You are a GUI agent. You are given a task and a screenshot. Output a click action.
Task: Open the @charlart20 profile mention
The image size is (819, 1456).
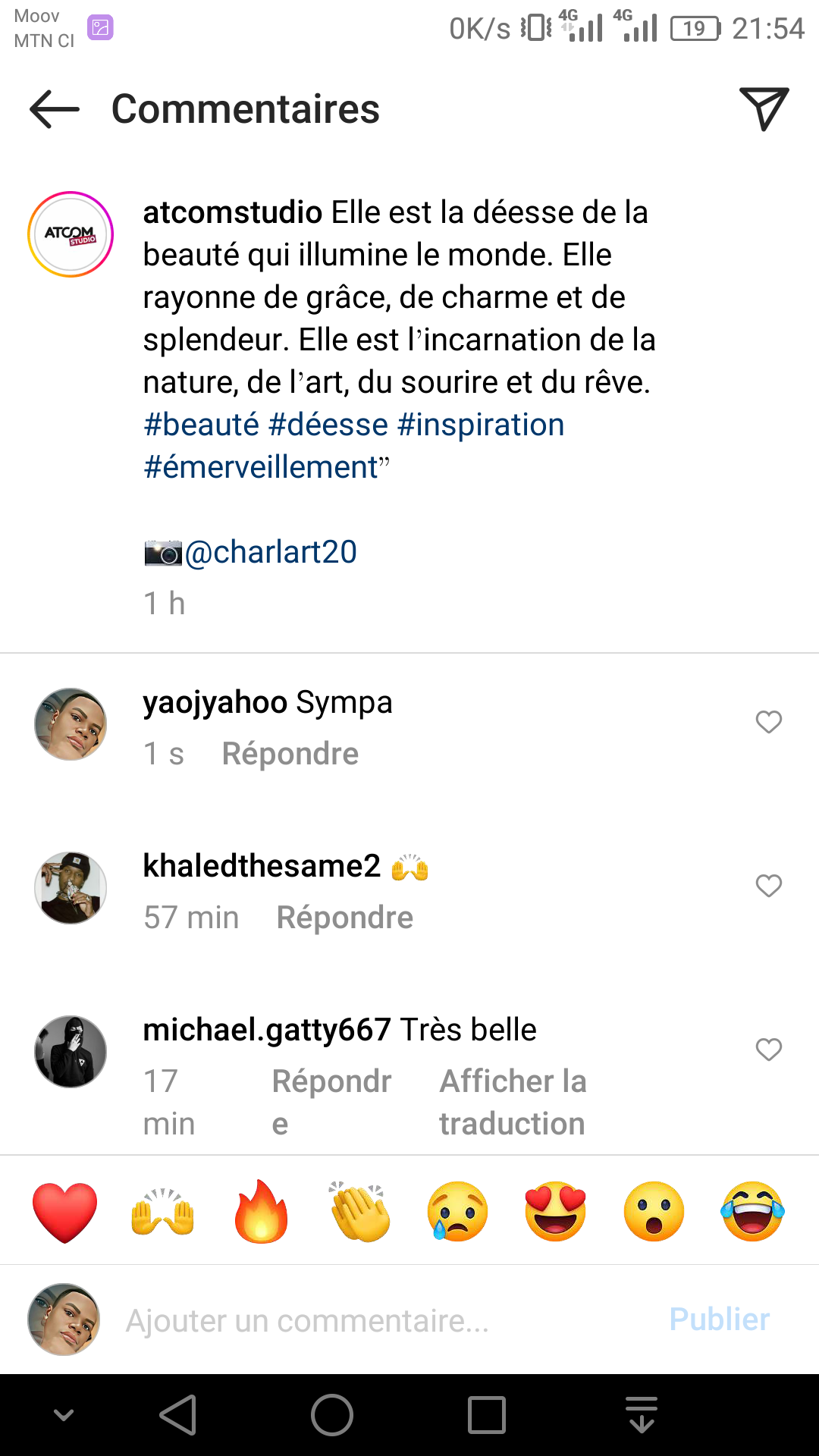(271, 552)
